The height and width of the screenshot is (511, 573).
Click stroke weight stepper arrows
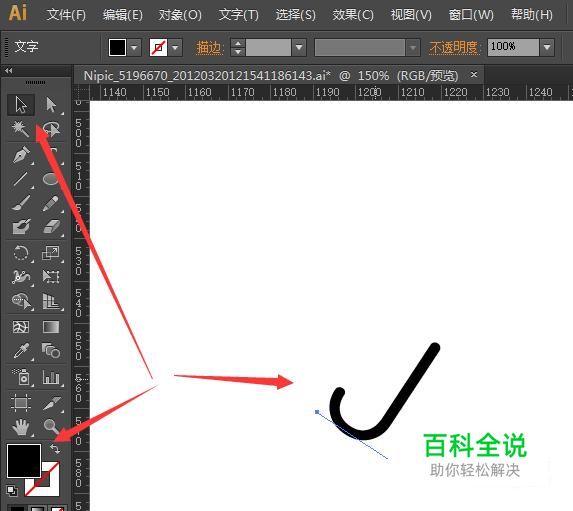tap(238, 48)
